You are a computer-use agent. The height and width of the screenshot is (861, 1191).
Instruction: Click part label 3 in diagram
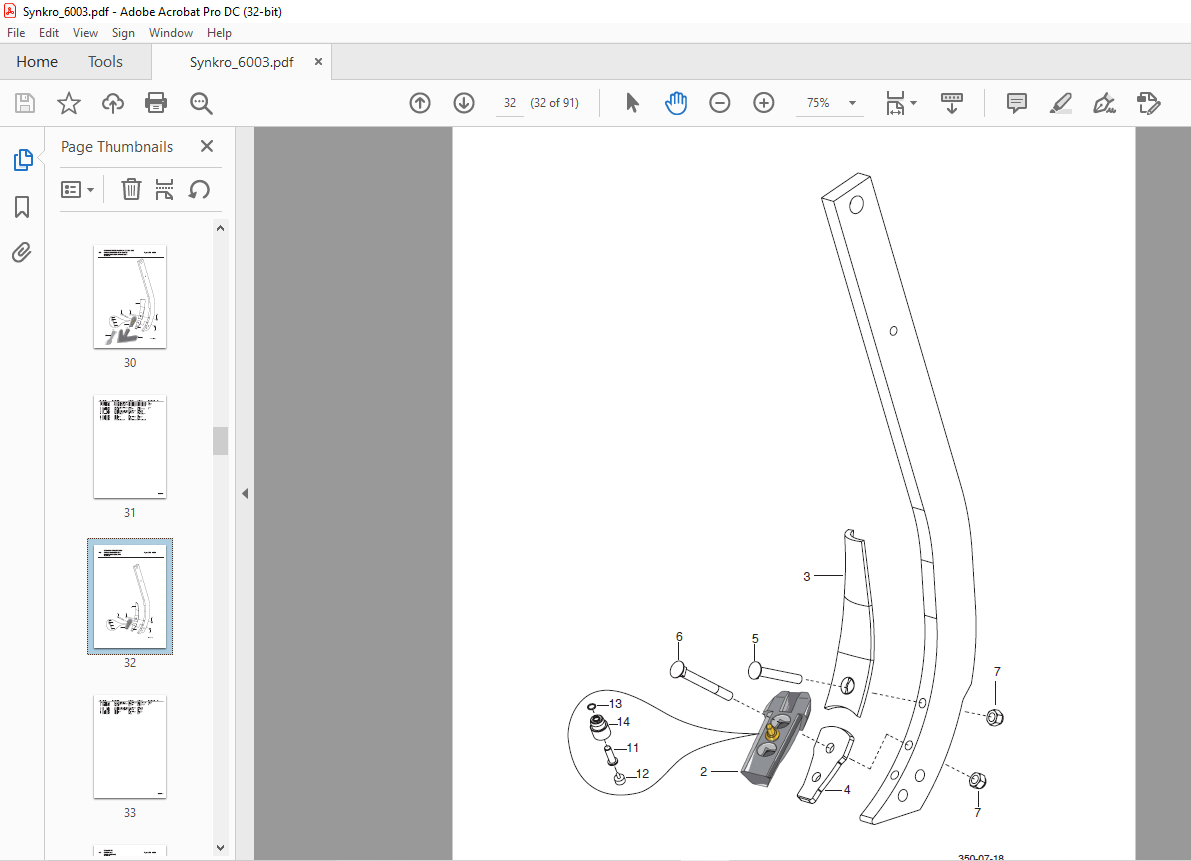[807, 577]
